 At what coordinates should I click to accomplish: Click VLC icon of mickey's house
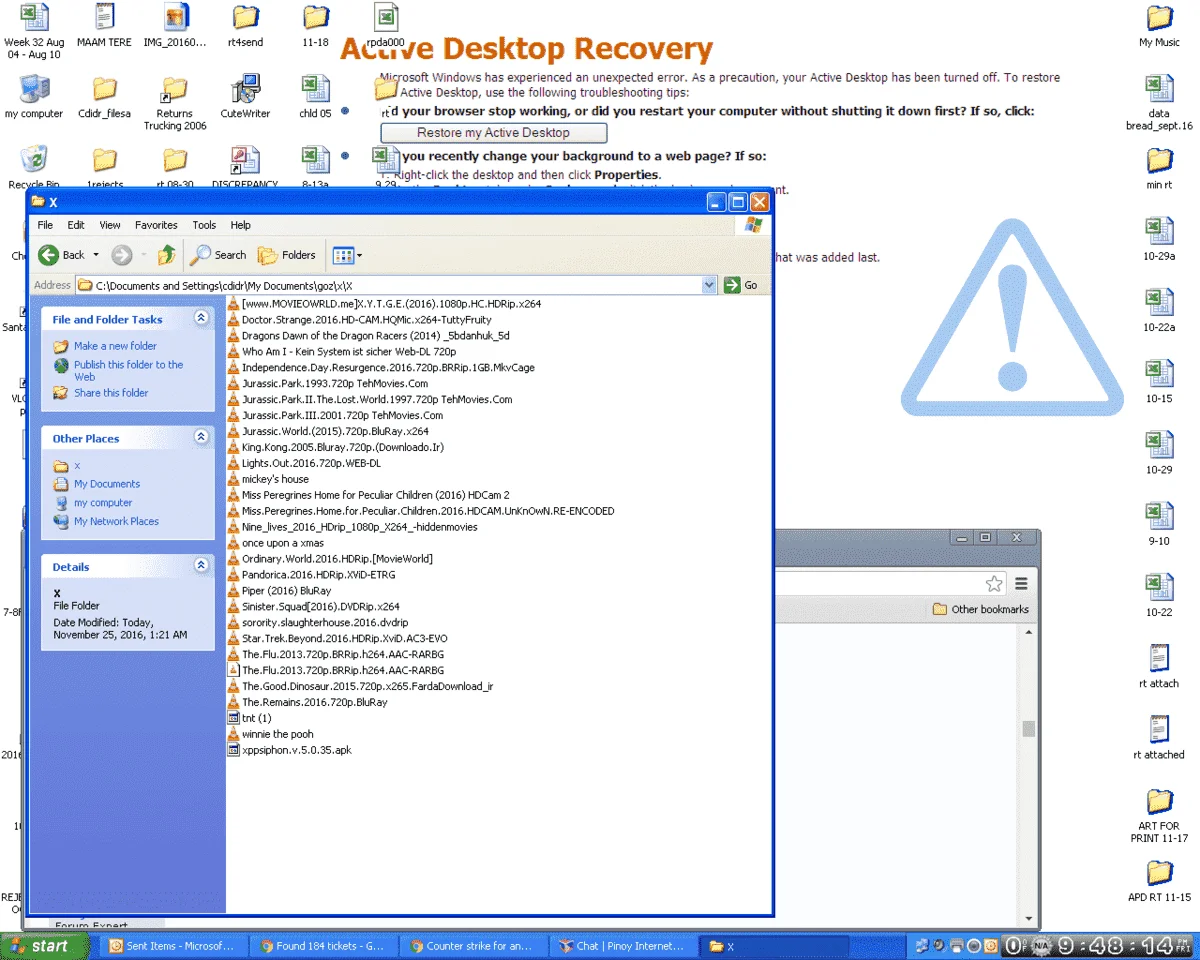tap(234, 479)
